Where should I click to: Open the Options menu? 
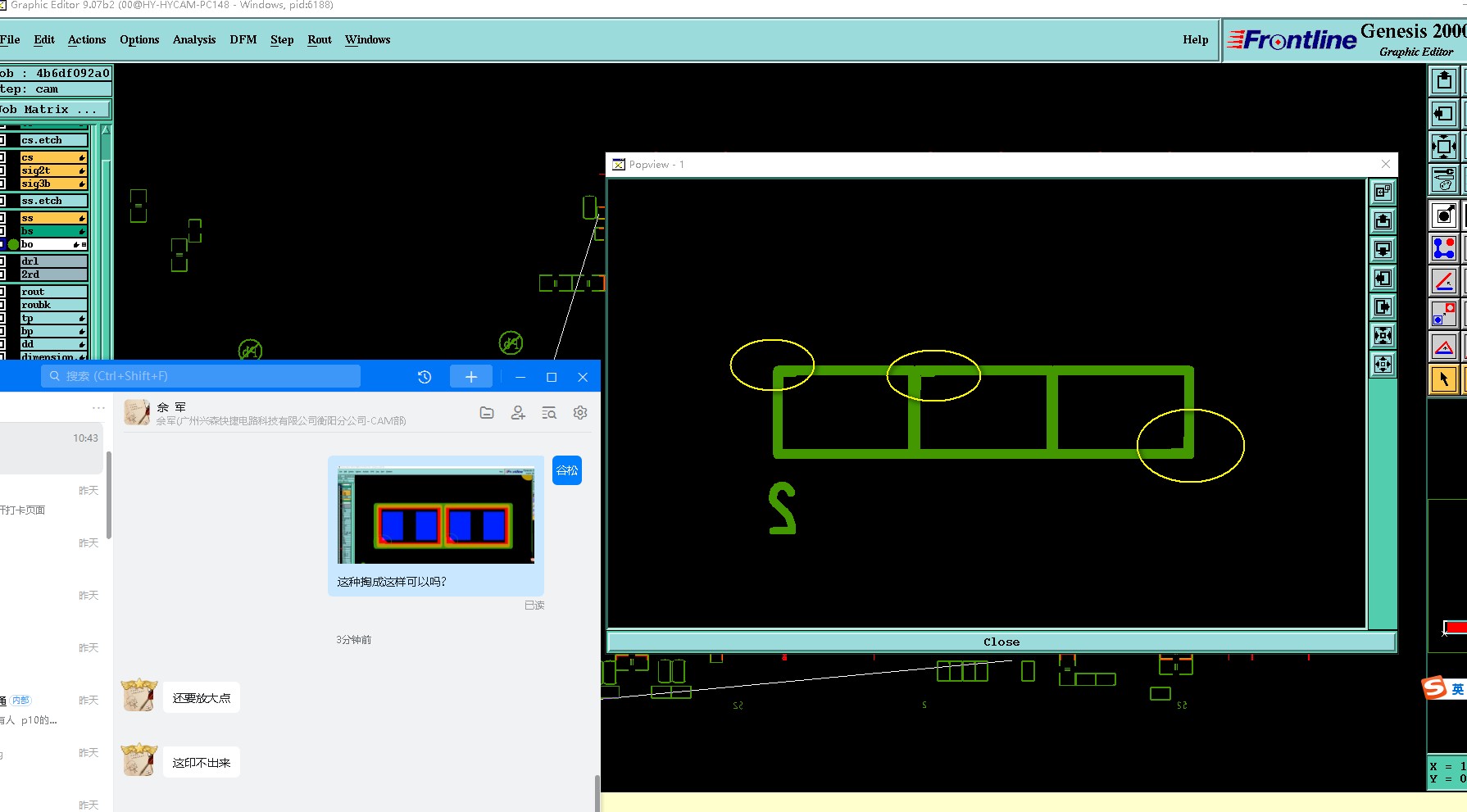point(139,39)
